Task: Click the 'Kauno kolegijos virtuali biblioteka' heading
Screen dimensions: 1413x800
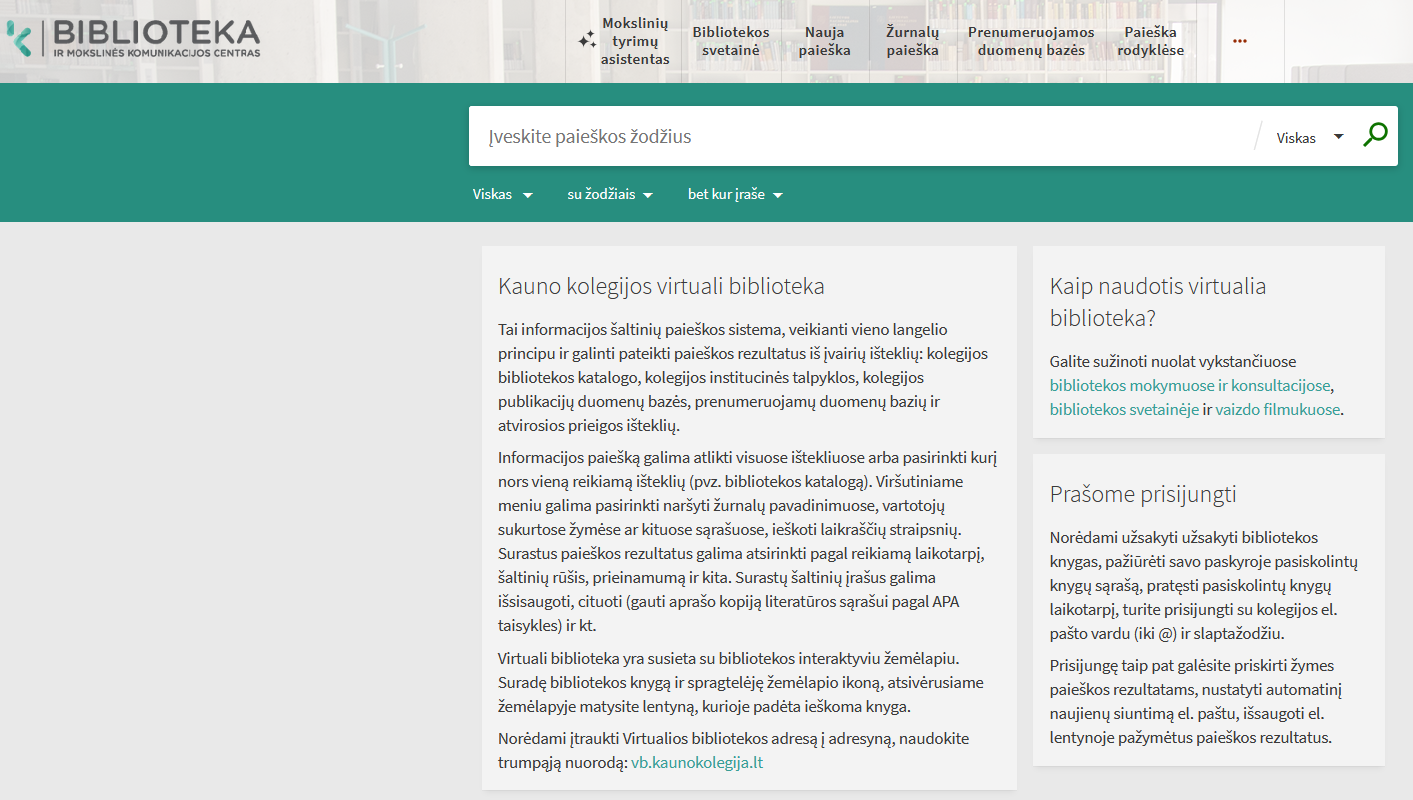Action: (x=661, y=287)
